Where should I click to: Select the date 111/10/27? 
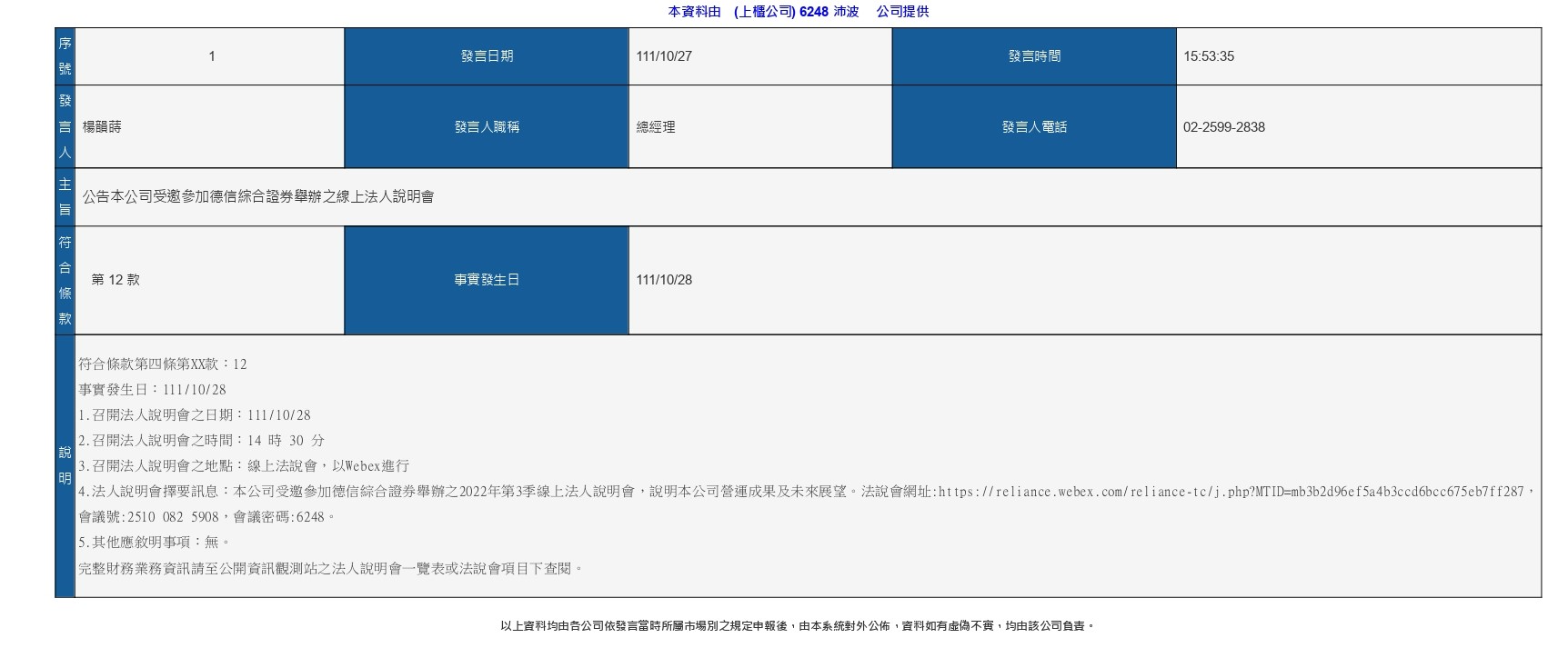(x=664, y=56)
